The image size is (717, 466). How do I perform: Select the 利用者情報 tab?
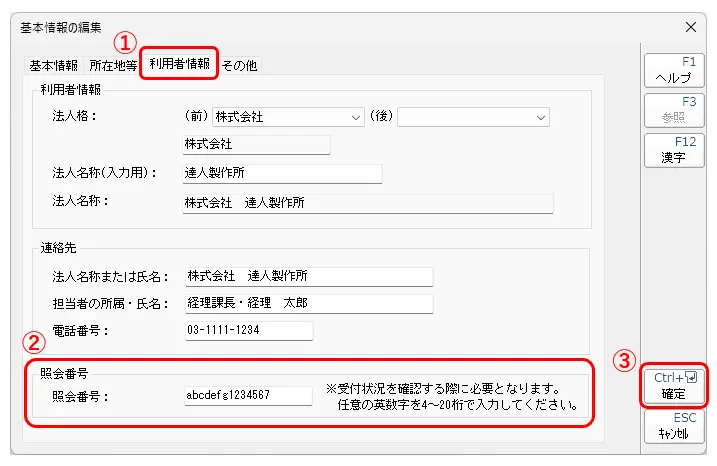click(179, 64)
